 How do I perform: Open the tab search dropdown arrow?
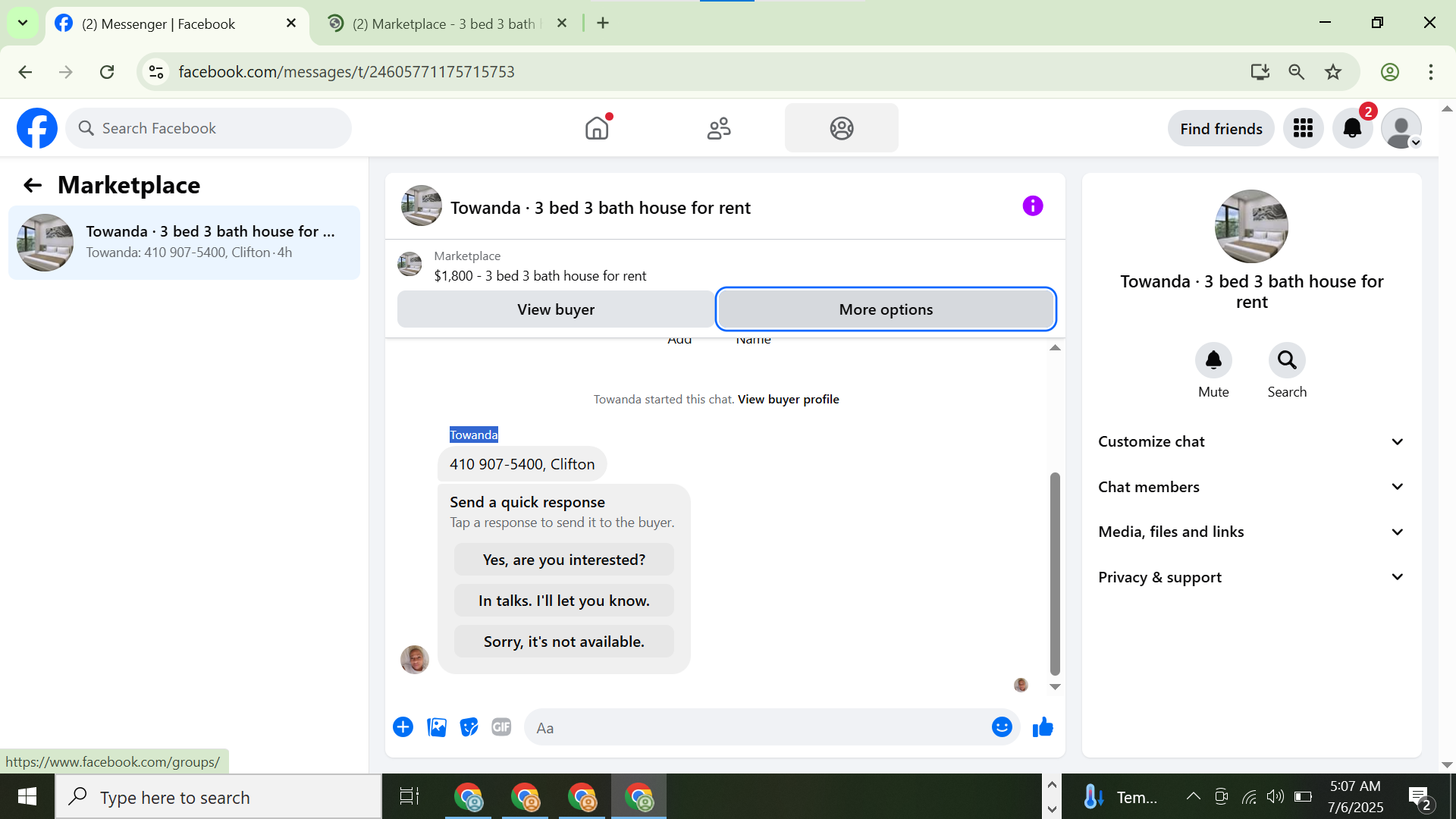[x=23, y=23]
